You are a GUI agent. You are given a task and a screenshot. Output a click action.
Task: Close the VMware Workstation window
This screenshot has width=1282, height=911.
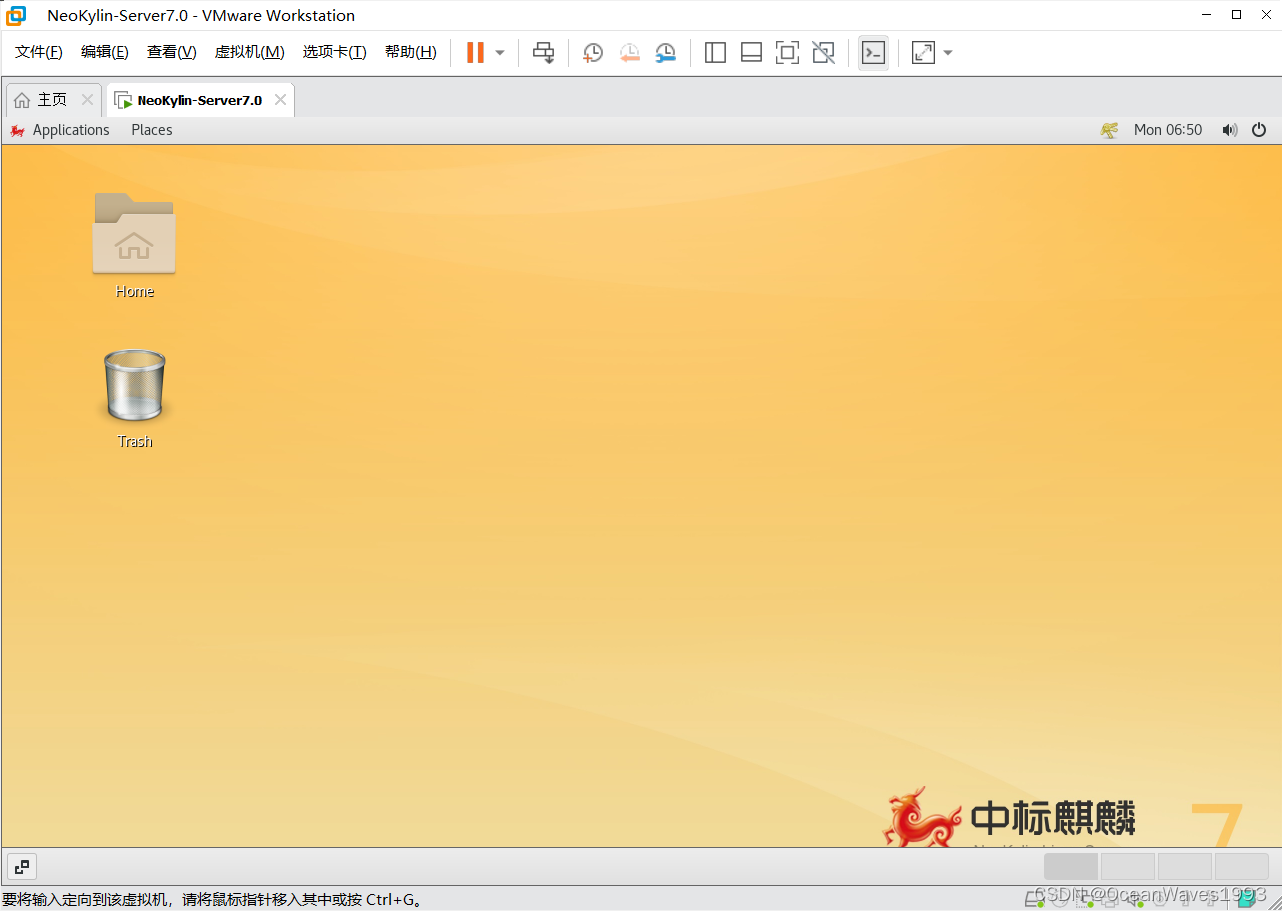[1265, 15]
